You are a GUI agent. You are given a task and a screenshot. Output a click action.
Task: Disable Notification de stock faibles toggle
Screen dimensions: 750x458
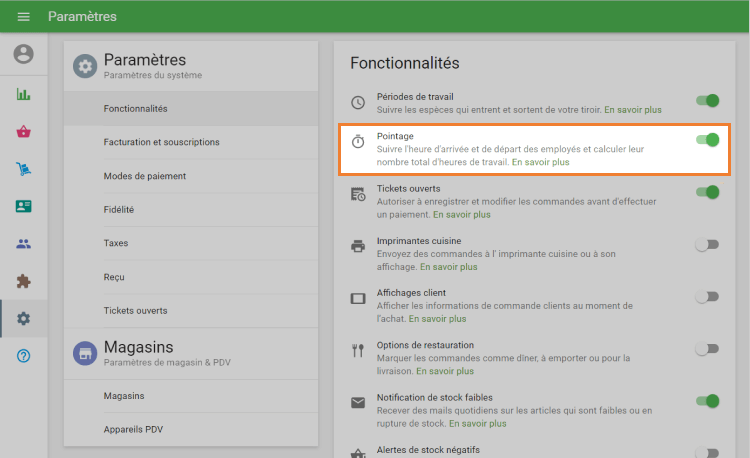click(x=707, y=401)
